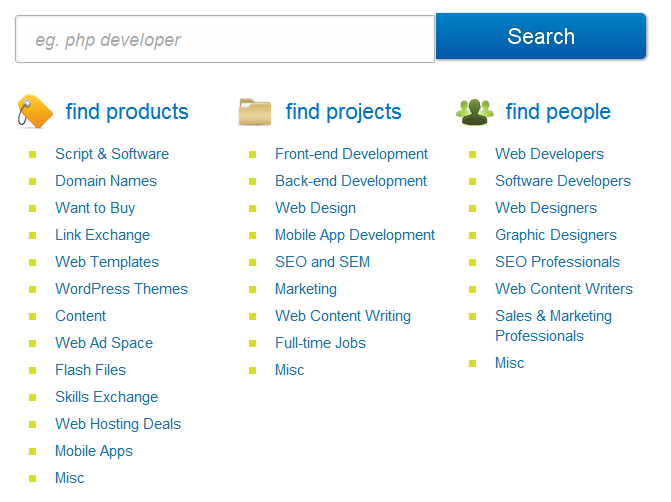Open Front-end Development projects
This screenshot has width=671, height=502.
[x=351, y=154]
